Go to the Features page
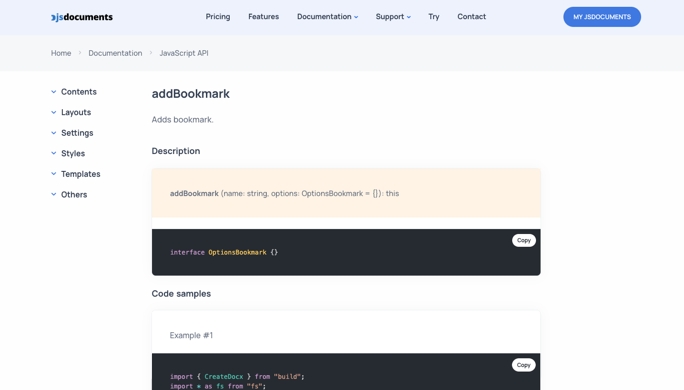This screenshot has height=390, width=684. coord(263,17)
